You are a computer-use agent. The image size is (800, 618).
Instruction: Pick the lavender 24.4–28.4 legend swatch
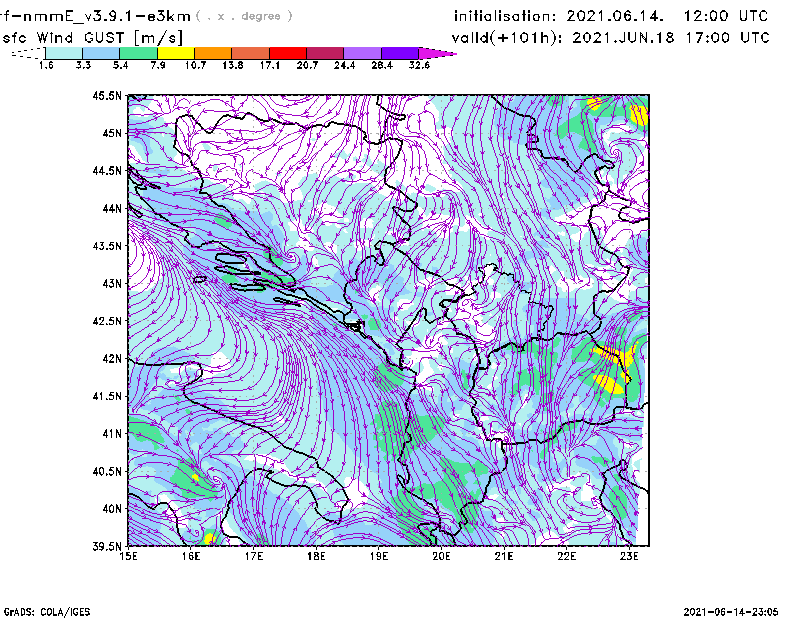pyautogui.click(x=363, y=53)
